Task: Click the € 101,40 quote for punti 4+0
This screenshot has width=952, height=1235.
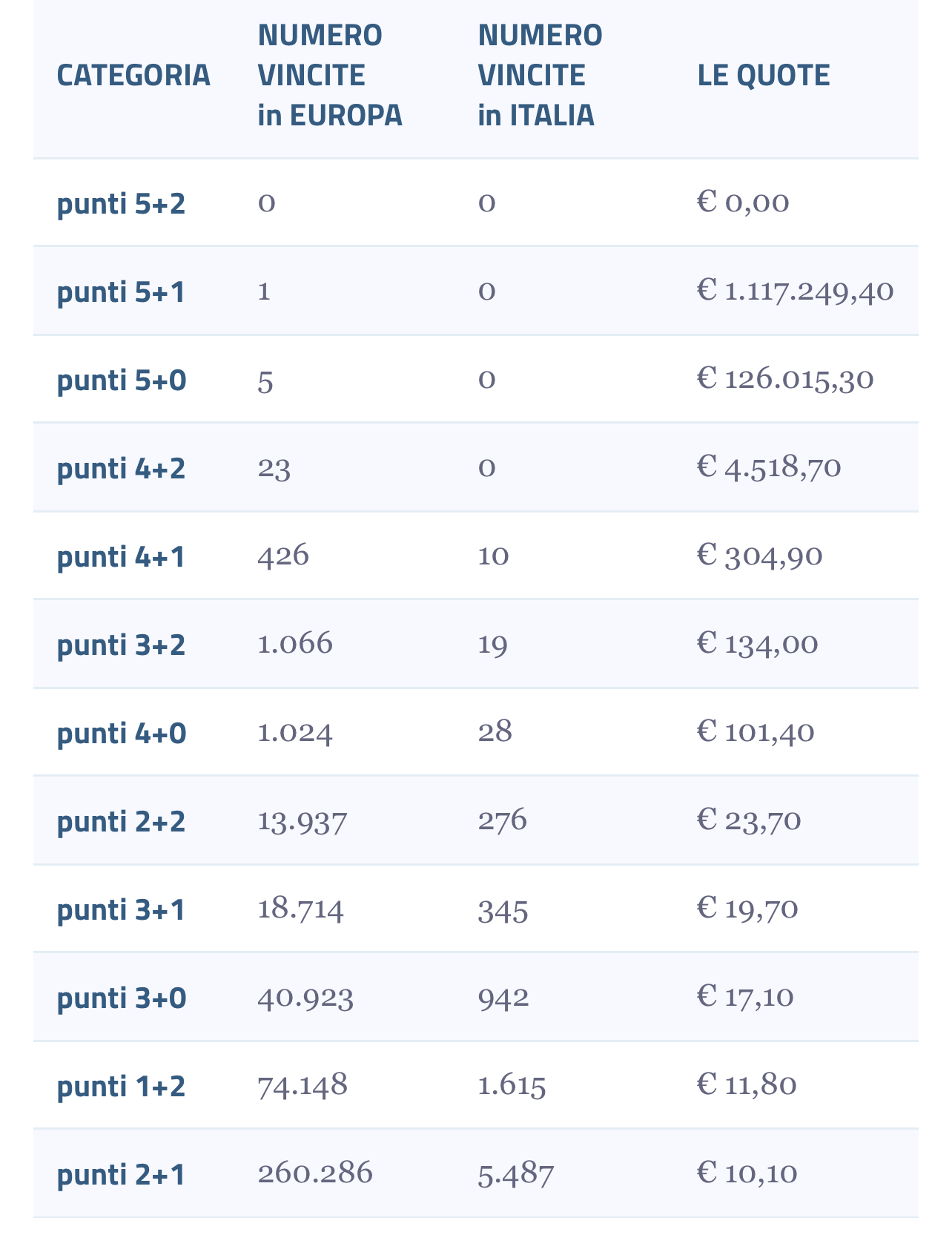Action: click(756, 732)
